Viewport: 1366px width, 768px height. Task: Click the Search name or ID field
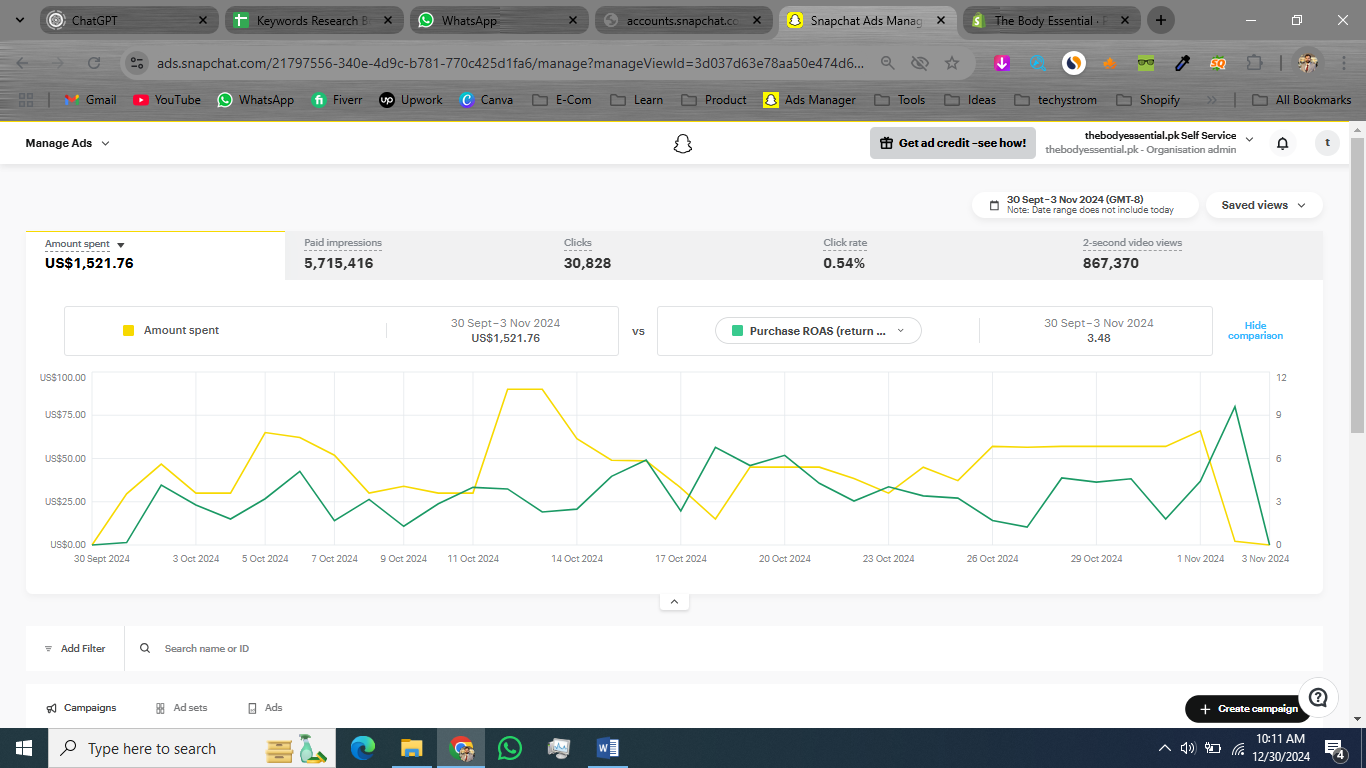click(x=725, y=648)
